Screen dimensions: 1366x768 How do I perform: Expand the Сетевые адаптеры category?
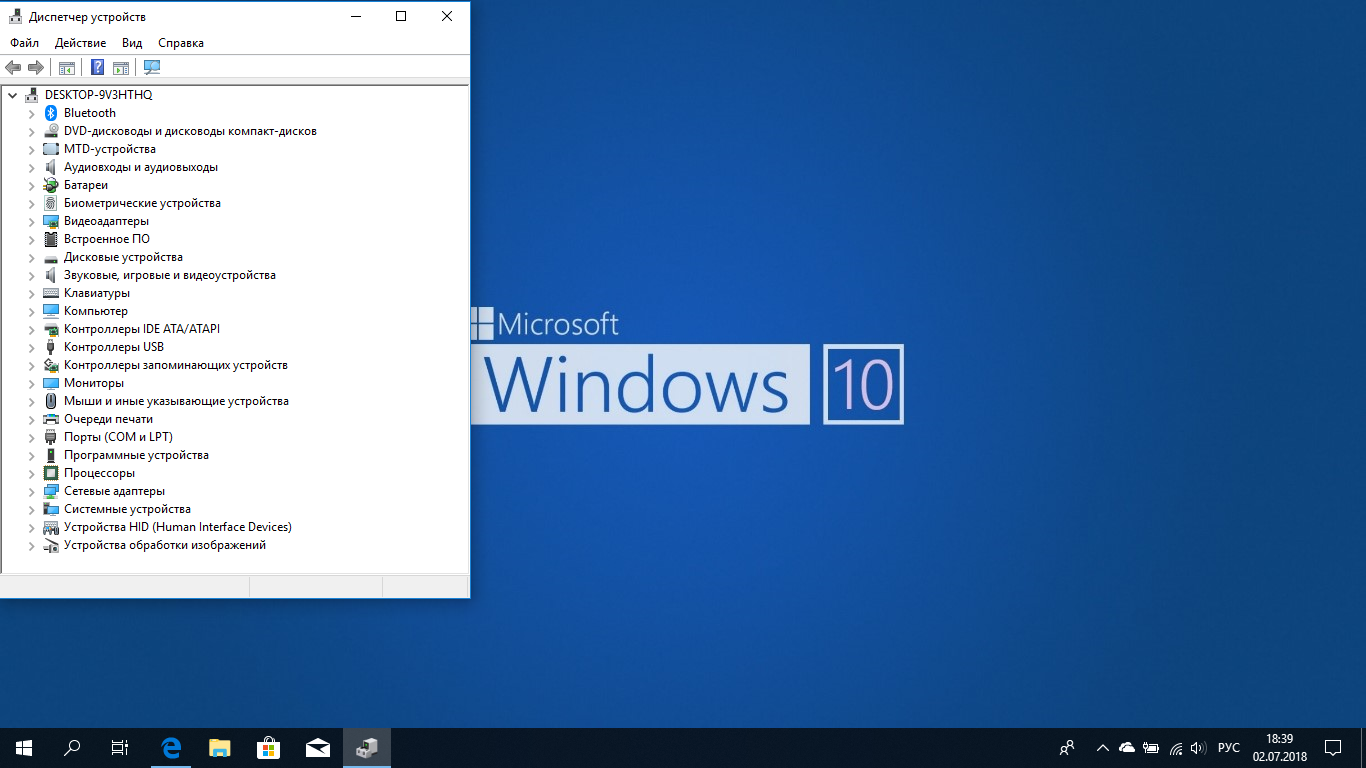coord(32,491)
